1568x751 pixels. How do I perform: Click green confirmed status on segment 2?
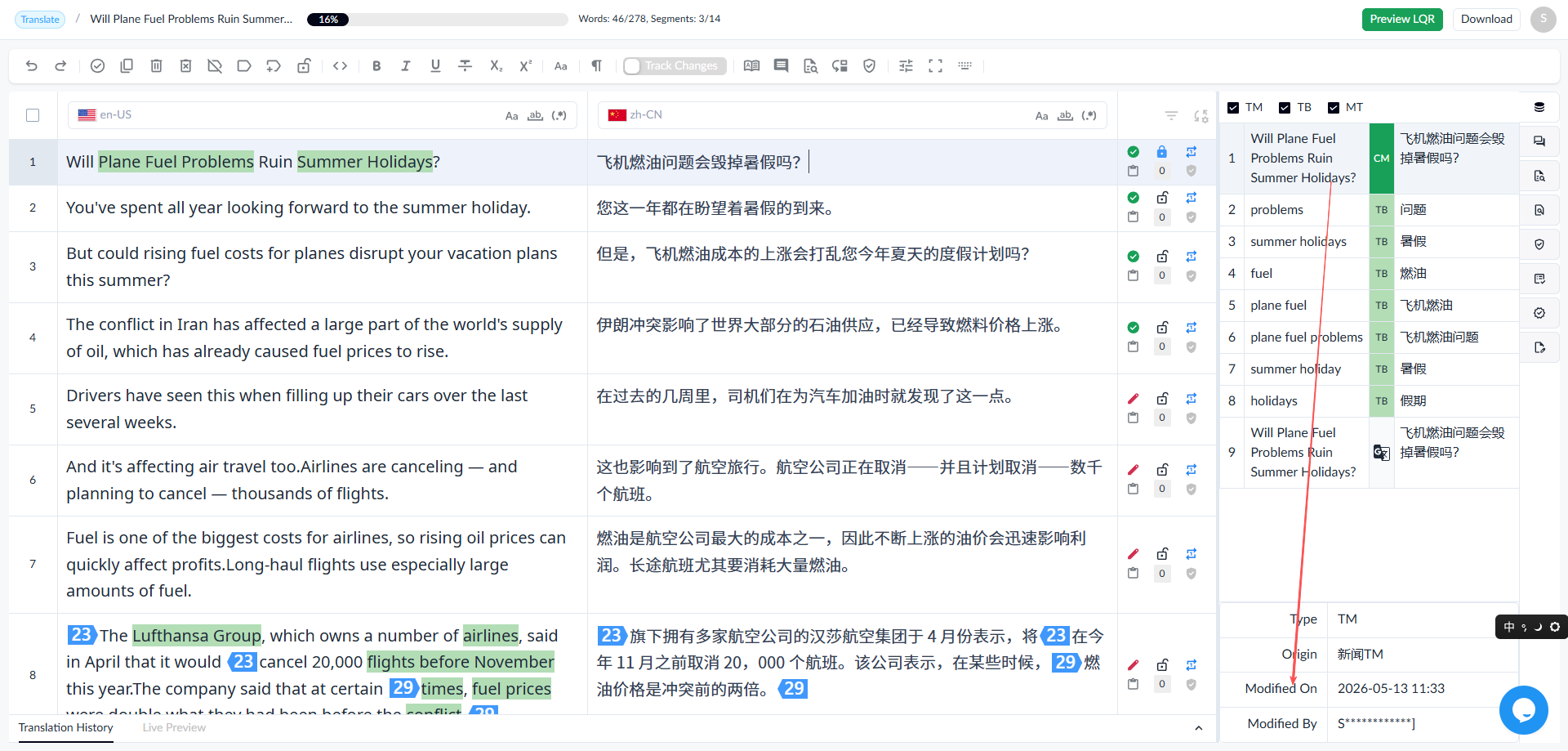tap(1133, 198)
